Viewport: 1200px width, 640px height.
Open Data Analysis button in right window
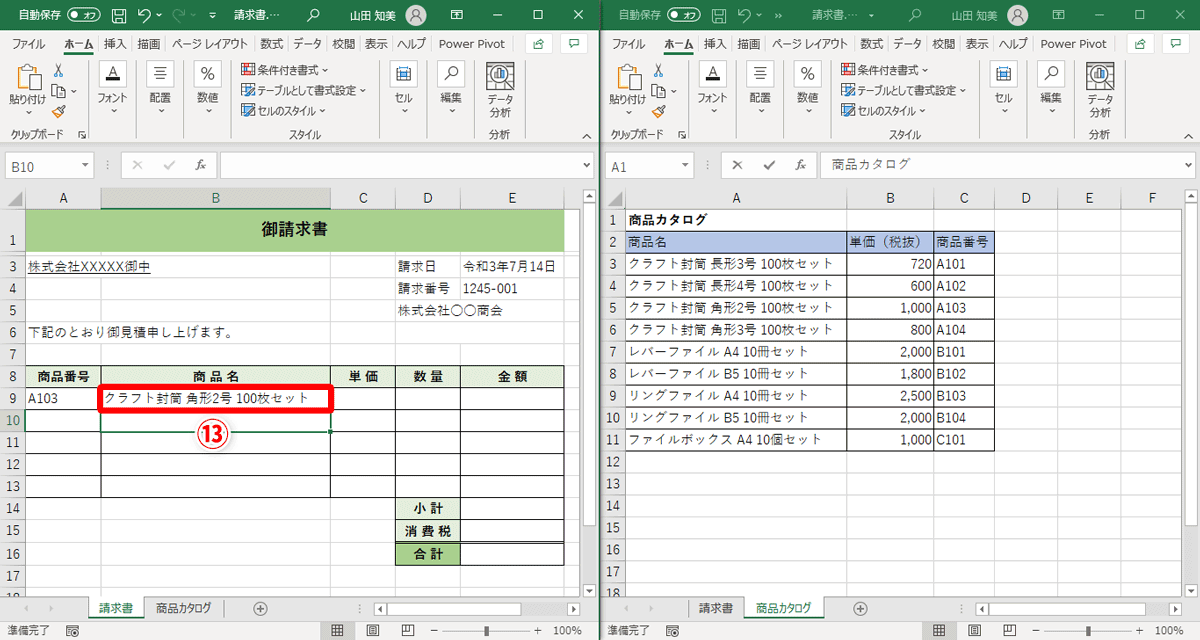click(1100, 90)
